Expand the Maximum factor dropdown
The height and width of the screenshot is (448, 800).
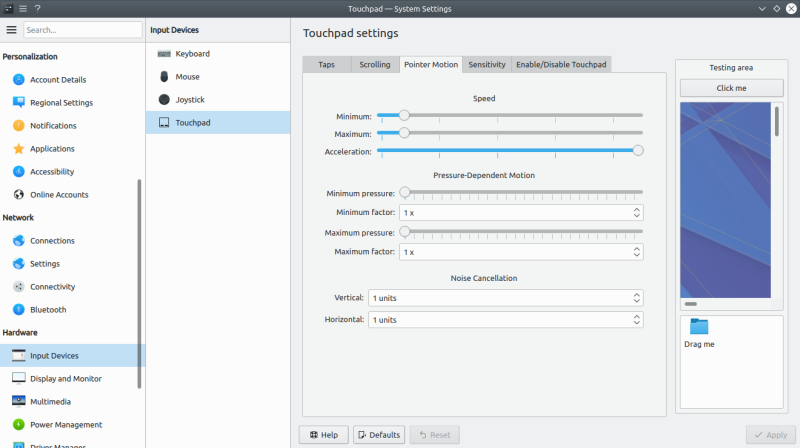520,253
